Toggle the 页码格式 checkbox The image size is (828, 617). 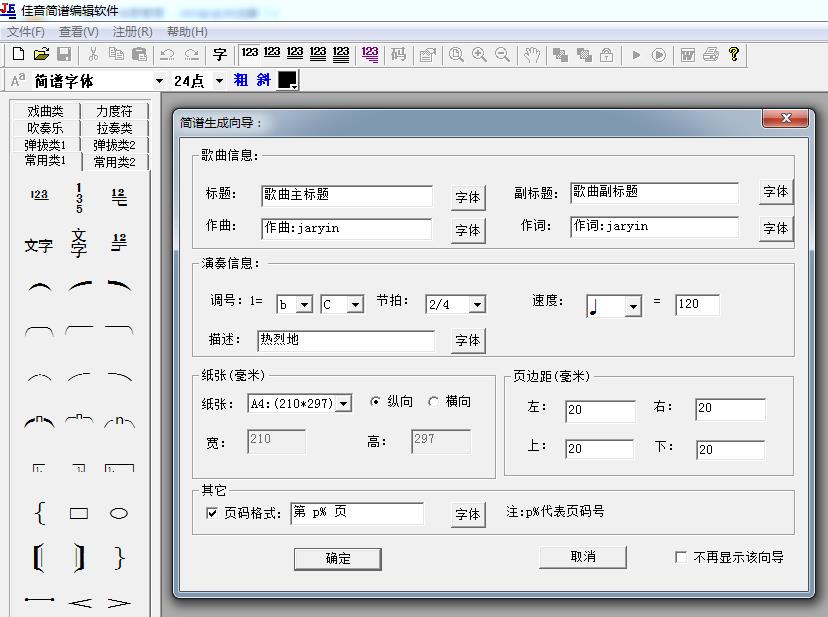(x=211, y=513)
